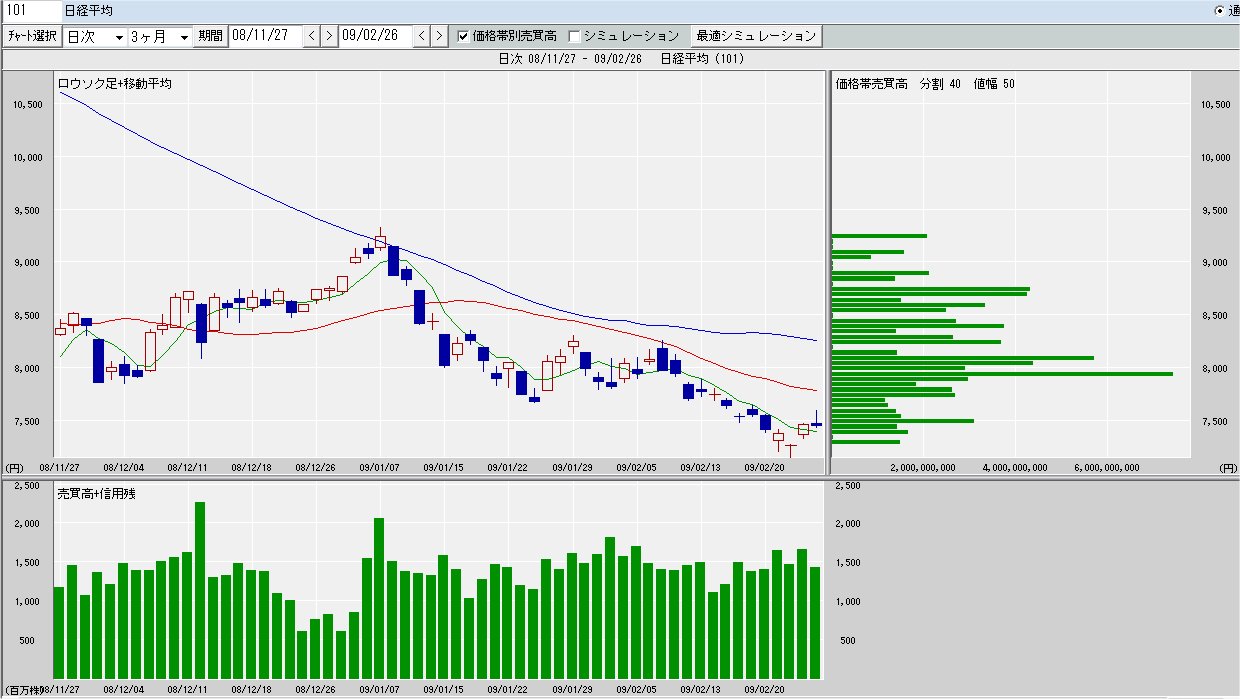Screen dimensions: 1240x699
Task: Click the candlestick at the early January peak
Action: pos(380,241)
